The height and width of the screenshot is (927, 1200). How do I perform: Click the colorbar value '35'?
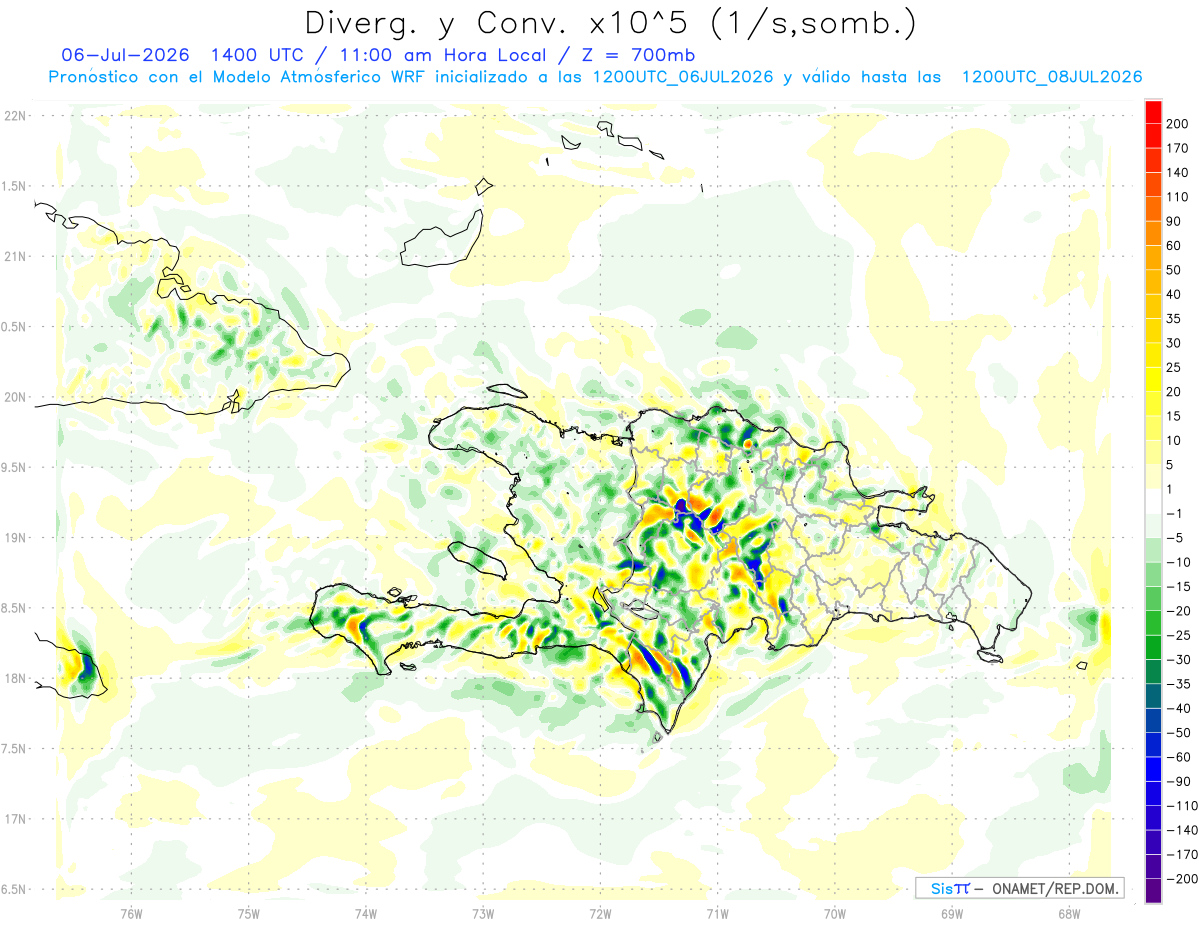tap(1174, 319)
